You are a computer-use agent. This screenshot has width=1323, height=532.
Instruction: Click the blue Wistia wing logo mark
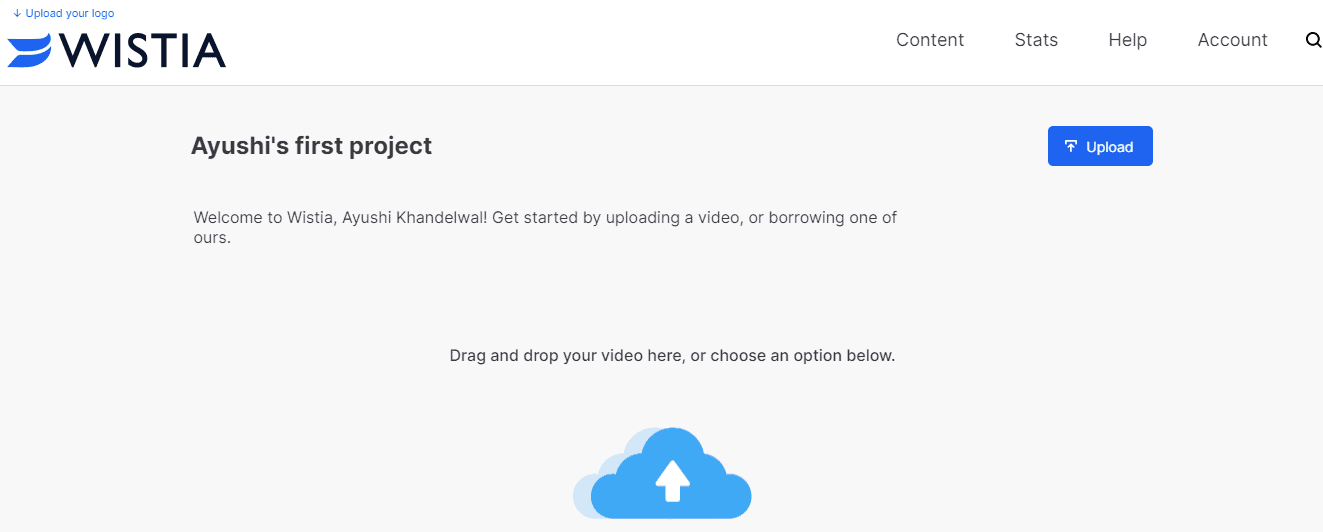click(x=30, y=50)
